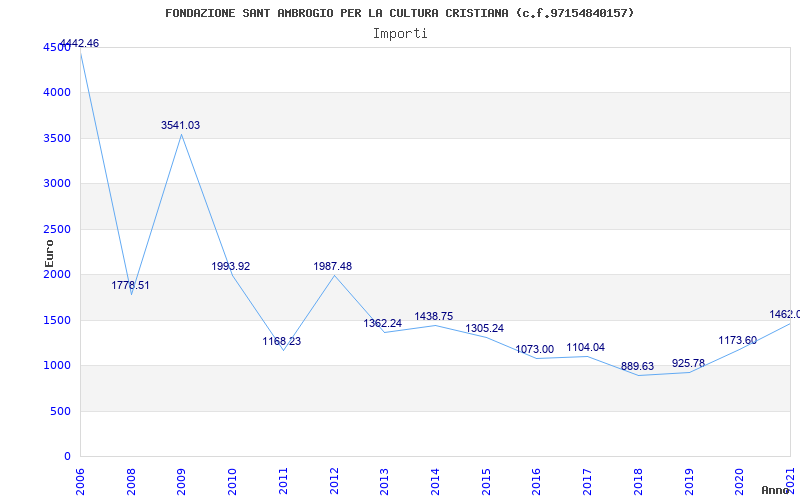Click the 1438.75 data label
The image size is (800, 500).
pos(434,316)
